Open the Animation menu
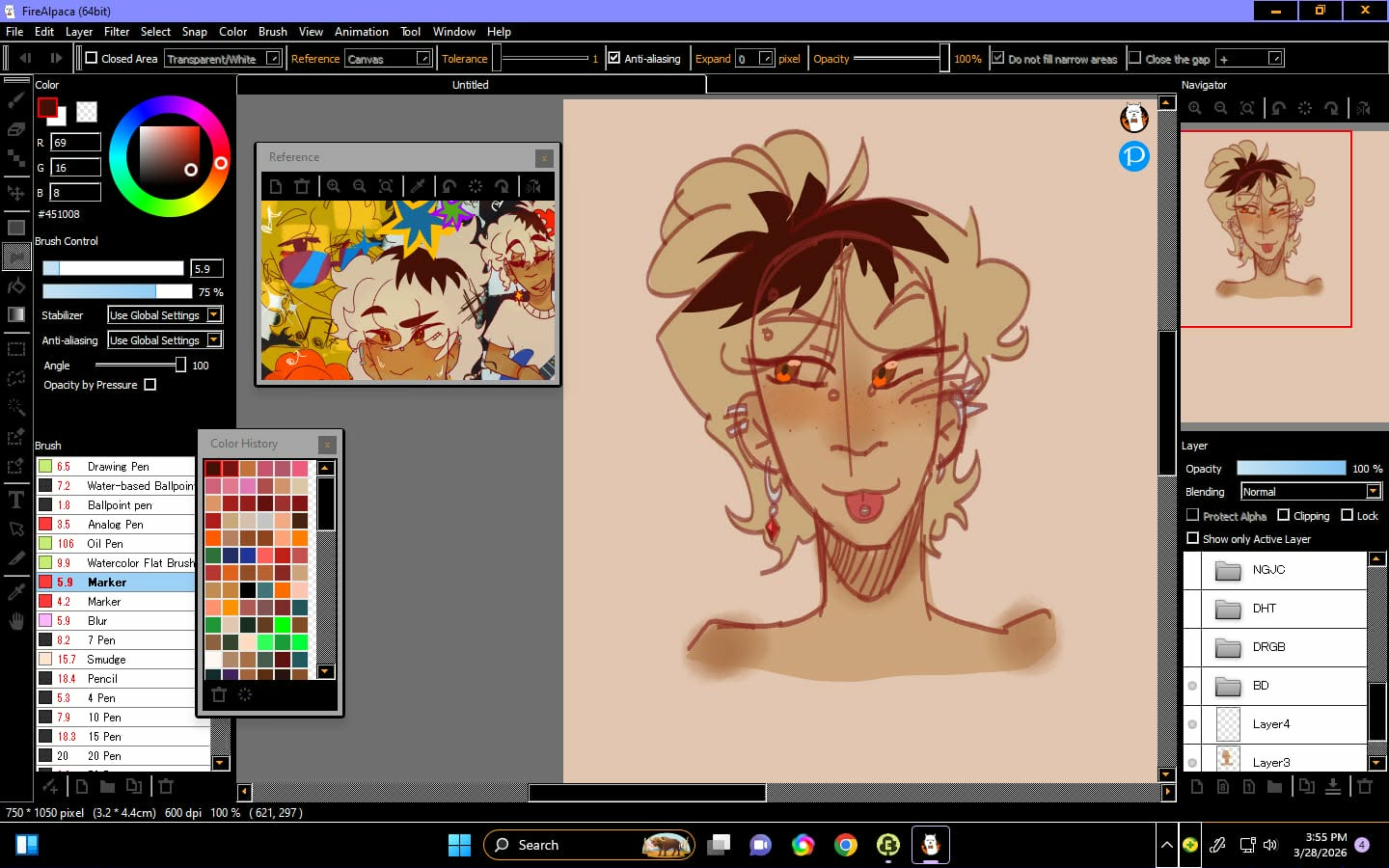The height and width of the screenshot is (868, 1389). tap(361, 32)
